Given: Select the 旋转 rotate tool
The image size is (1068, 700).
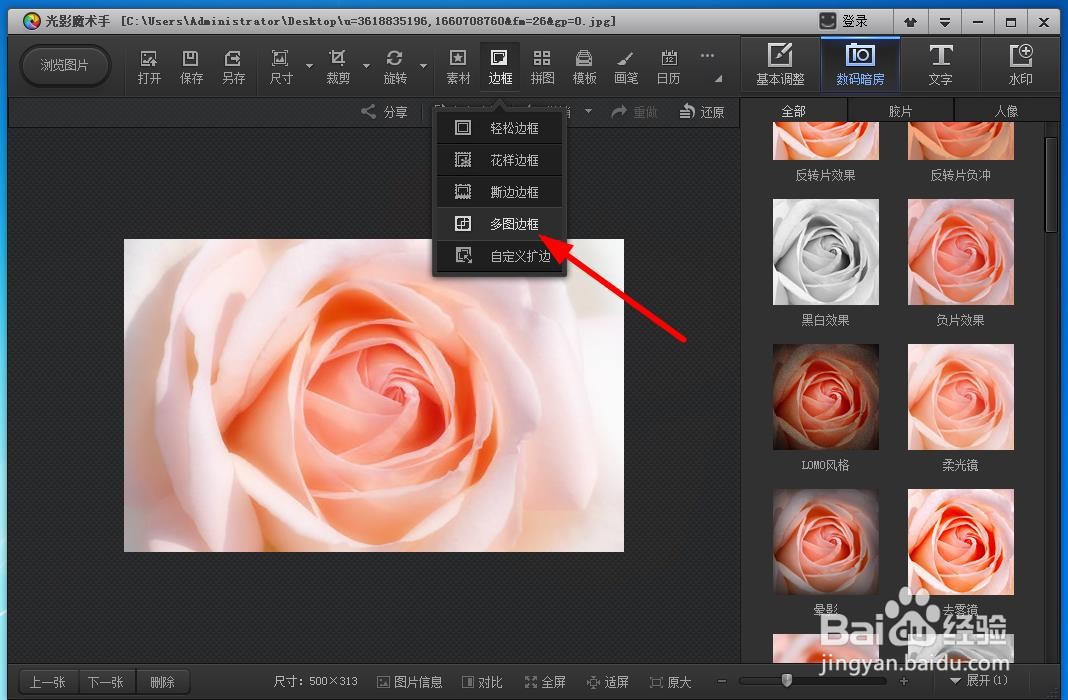Looking at the screenshot, I should coord(395,67).
